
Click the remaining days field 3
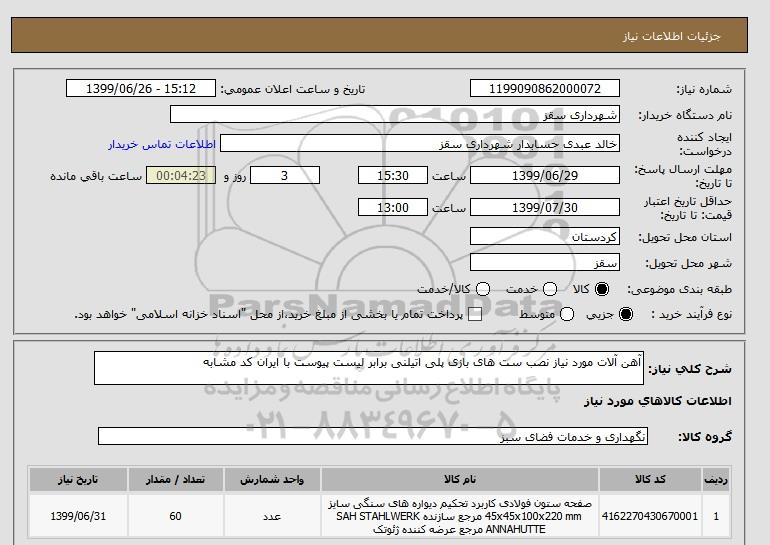coord(285,175)
